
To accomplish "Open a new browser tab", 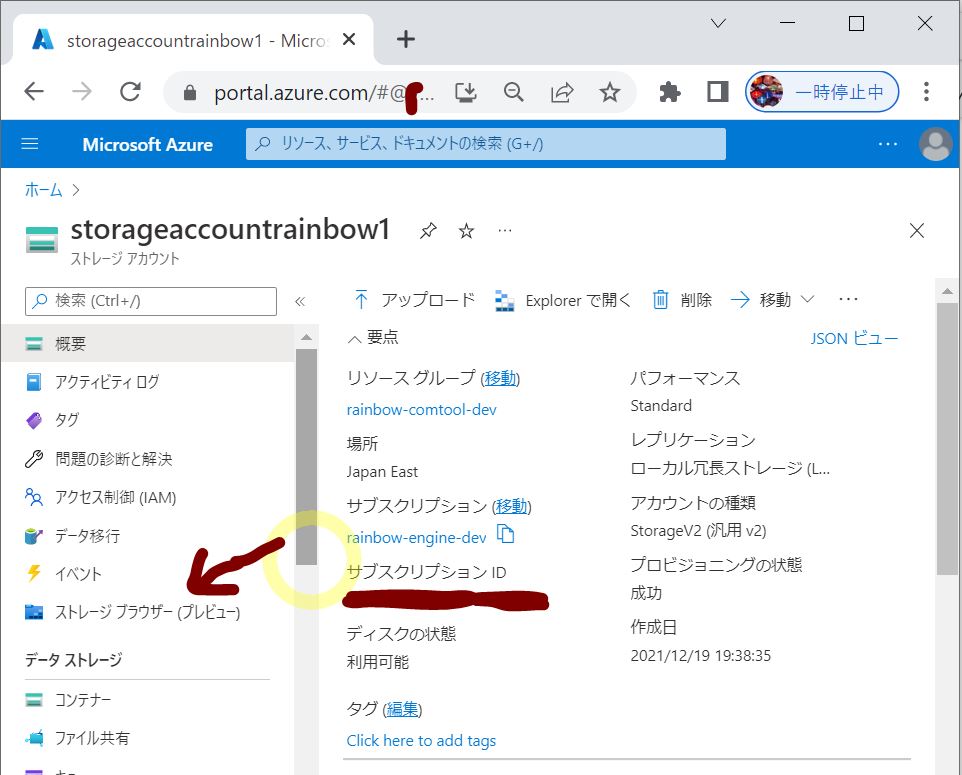I will point(406,40).
